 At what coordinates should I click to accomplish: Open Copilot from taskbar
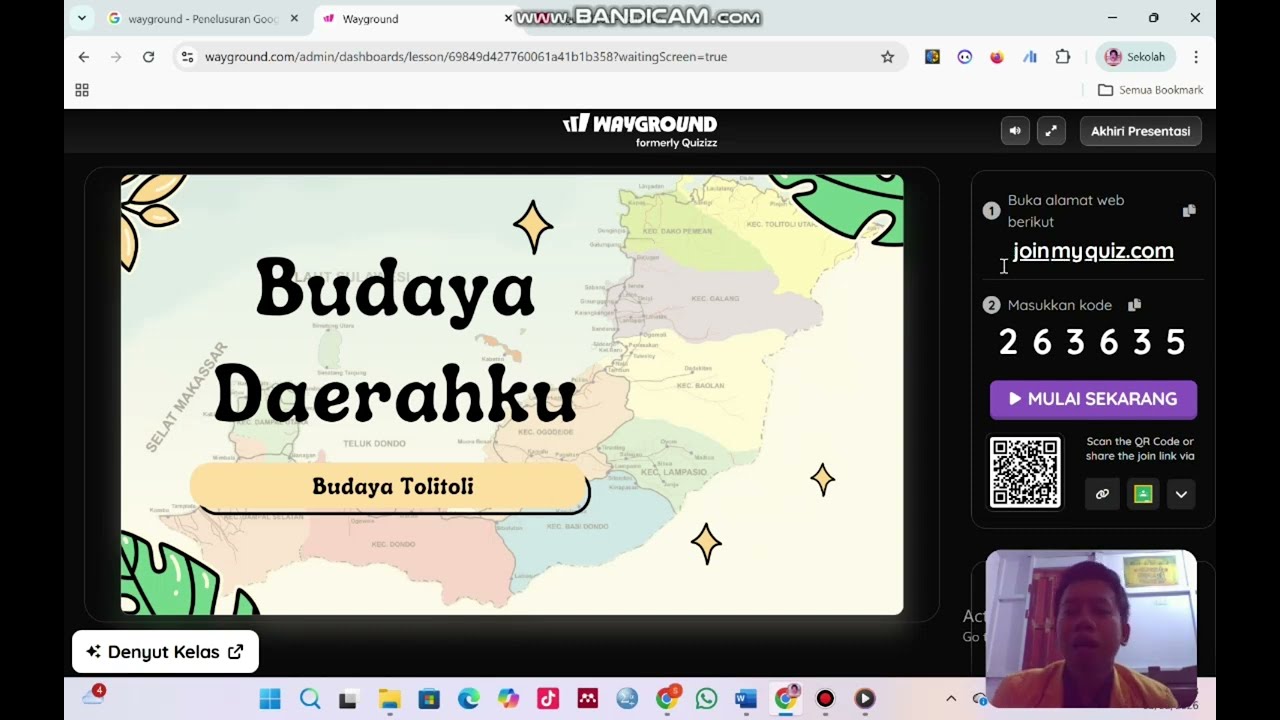(508, 699)
